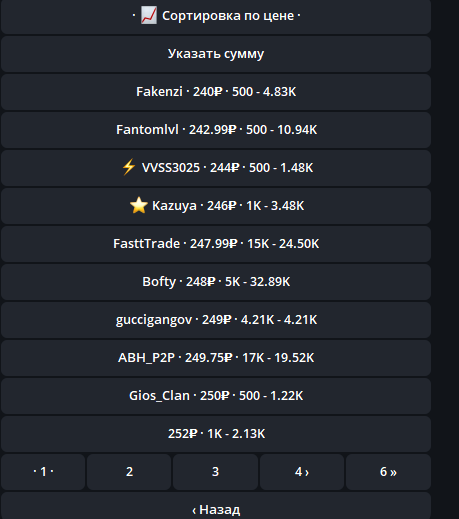Choose Gios_Clan offer at 250₽

pyautogui.click(x=216, y=396)
